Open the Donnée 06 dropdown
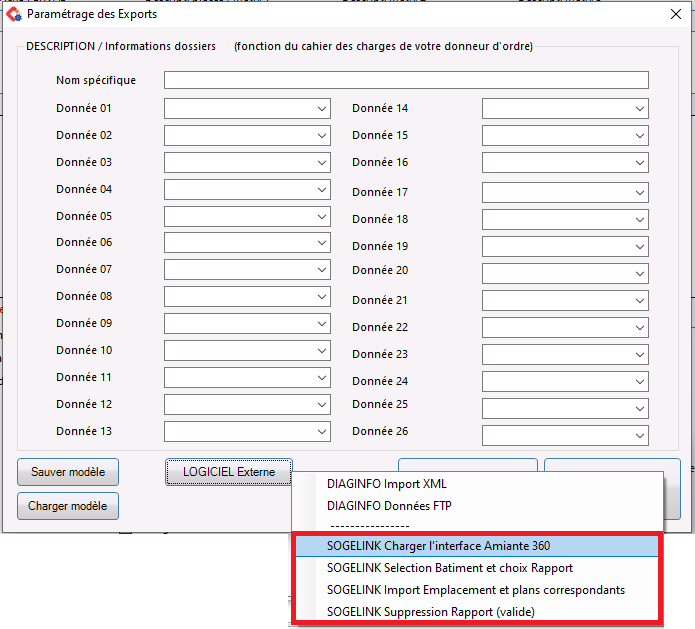Viewport: 695px width, 629px height. pyautogui.click(x=247, y=243)
